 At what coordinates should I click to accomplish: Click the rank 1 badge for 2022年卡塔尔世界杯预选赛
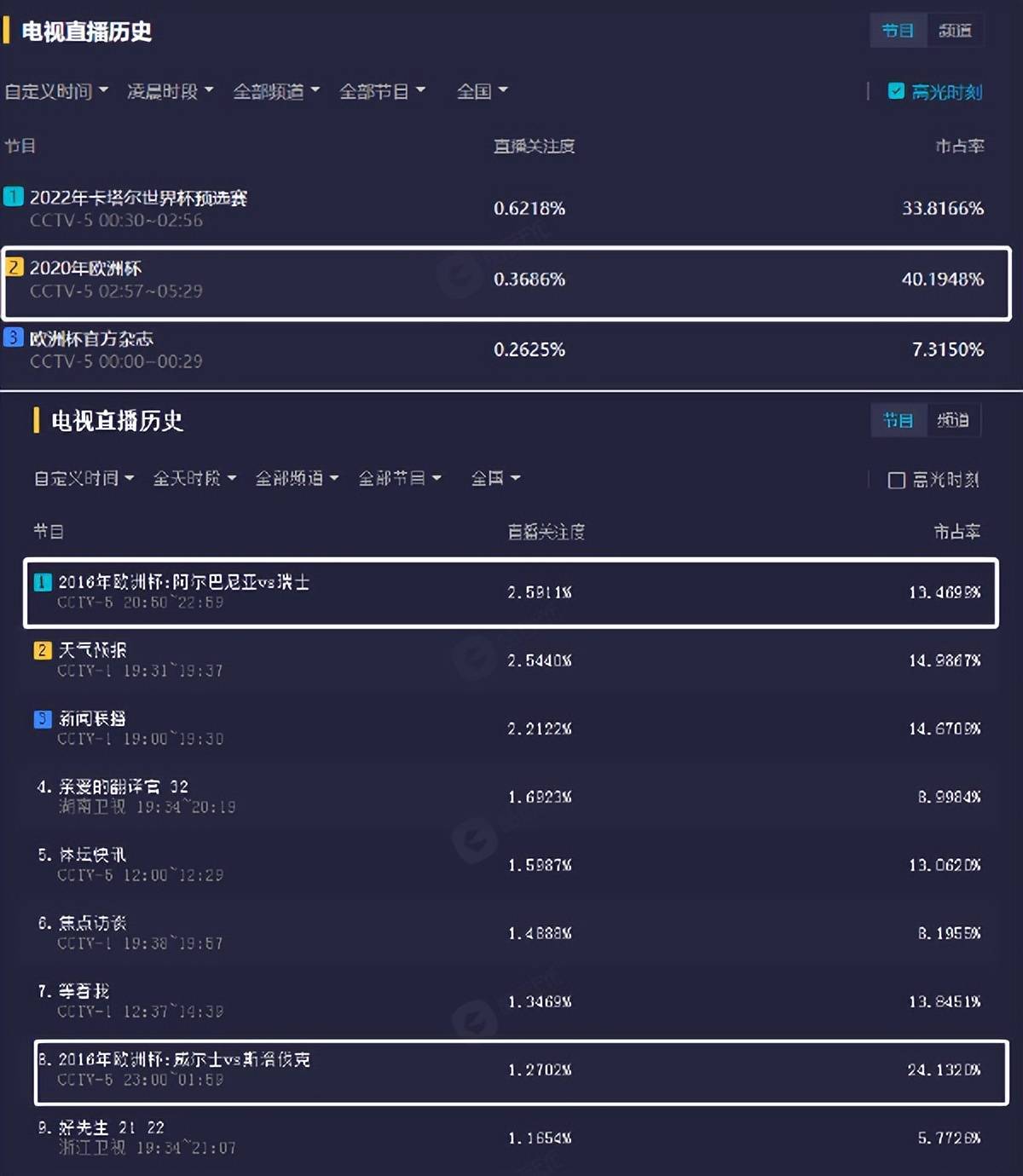(13, 197)
